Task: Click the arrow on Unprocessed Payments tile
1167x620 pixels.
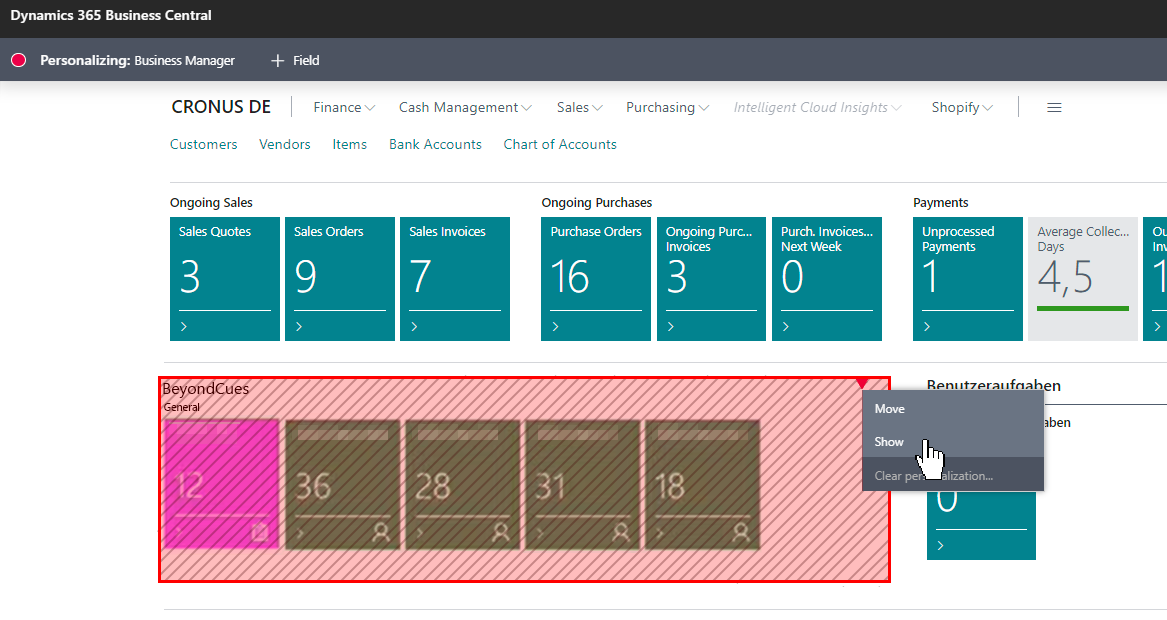Action: 927,327
